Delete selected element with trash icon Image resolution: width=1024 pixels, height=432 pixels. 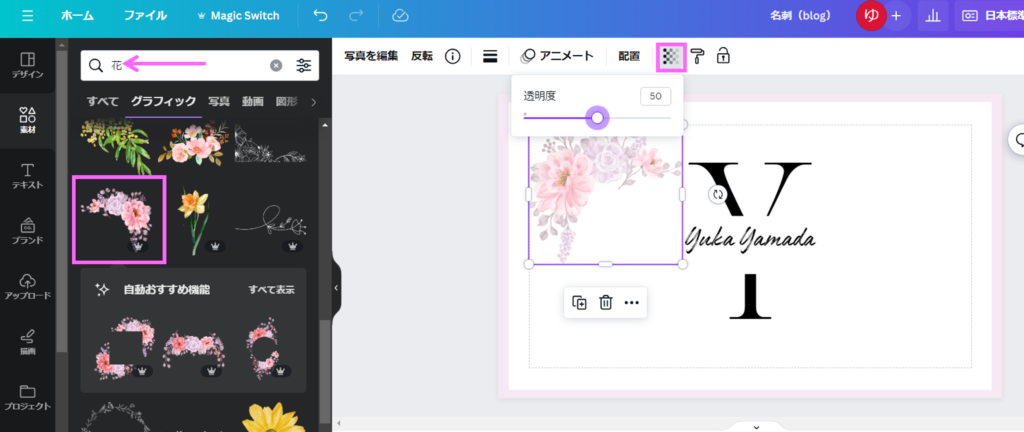click(605, 303)
